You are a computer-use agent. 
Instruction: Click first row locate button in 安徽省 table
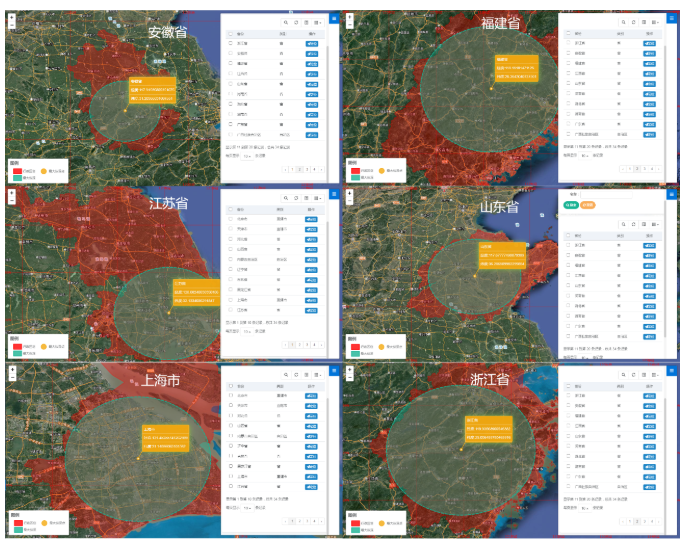click(312, 44)
